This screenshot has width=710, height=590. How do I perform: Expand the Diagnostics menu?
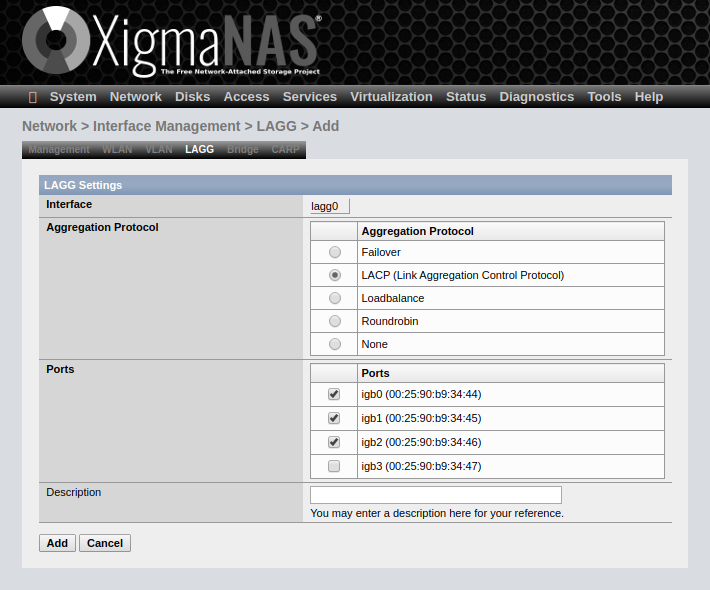click(536, 97)
